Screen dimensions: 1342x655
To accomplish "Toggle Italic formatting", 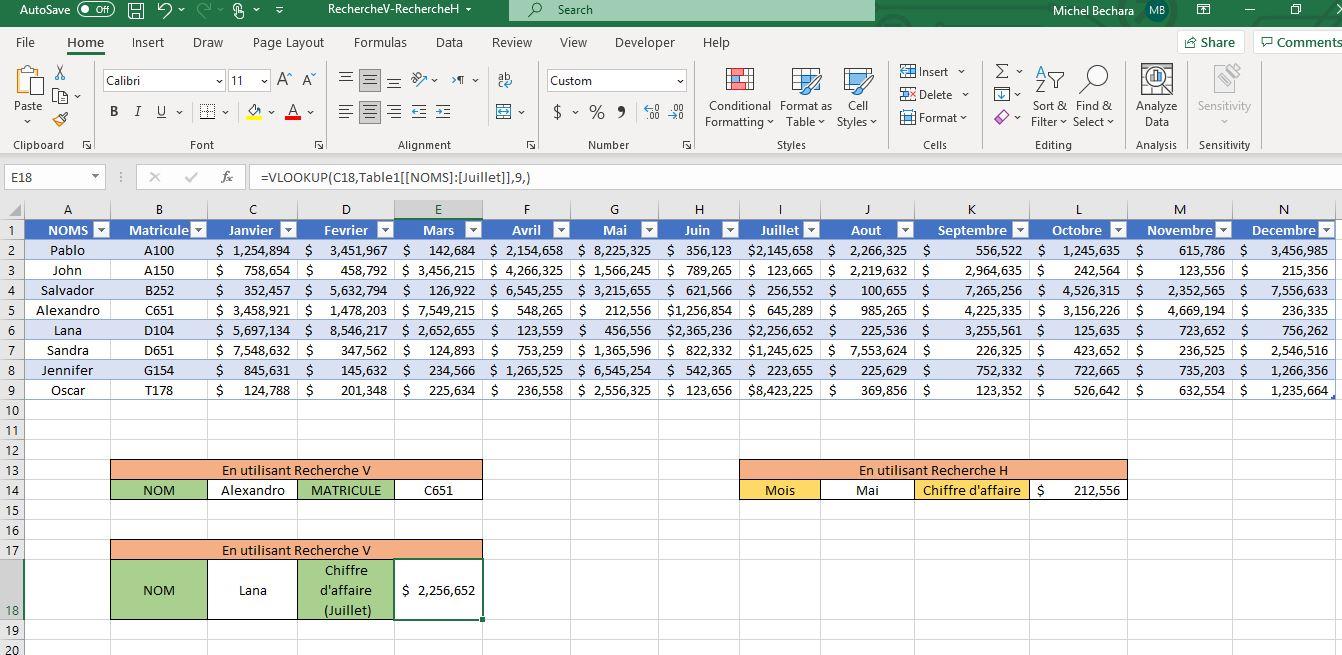I will click(x=138, y=112).
